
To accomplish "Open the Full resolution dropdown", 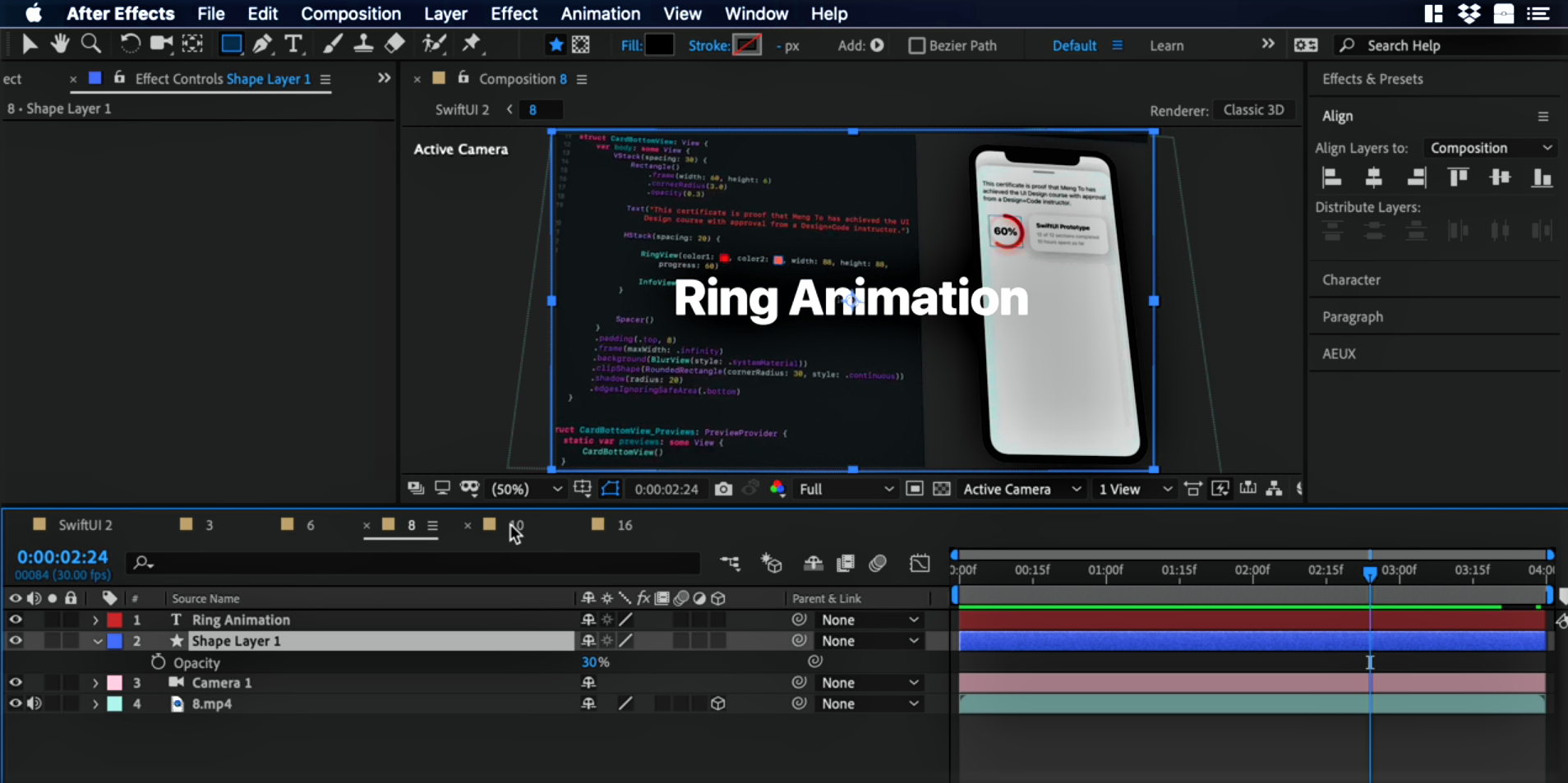I will [x=846, y=489].
